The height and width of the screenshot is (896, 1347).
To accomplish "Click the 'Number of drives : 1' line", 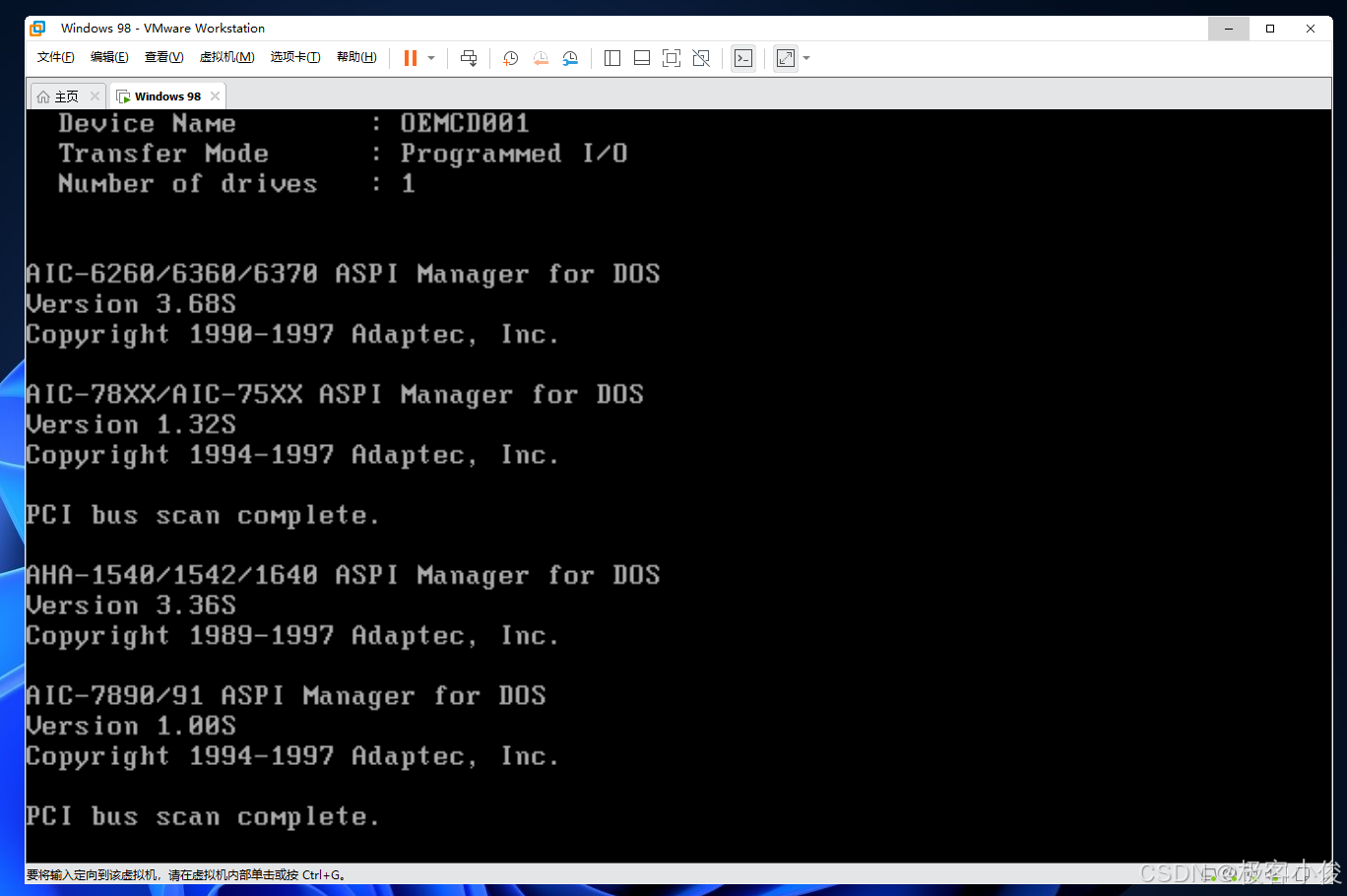I will (x=236, y=183).
